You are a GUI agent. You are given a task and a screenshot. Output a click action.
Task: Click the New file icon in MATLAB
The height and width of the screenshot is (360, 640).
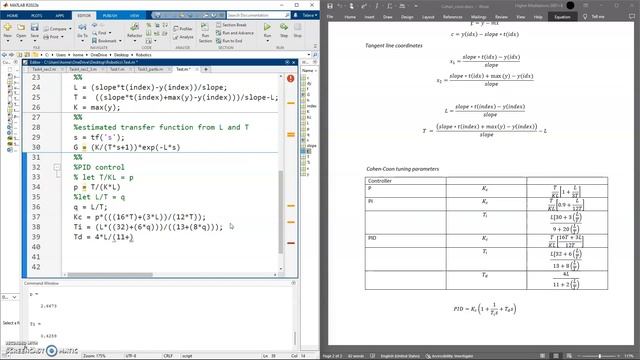[x=7, y=28]
